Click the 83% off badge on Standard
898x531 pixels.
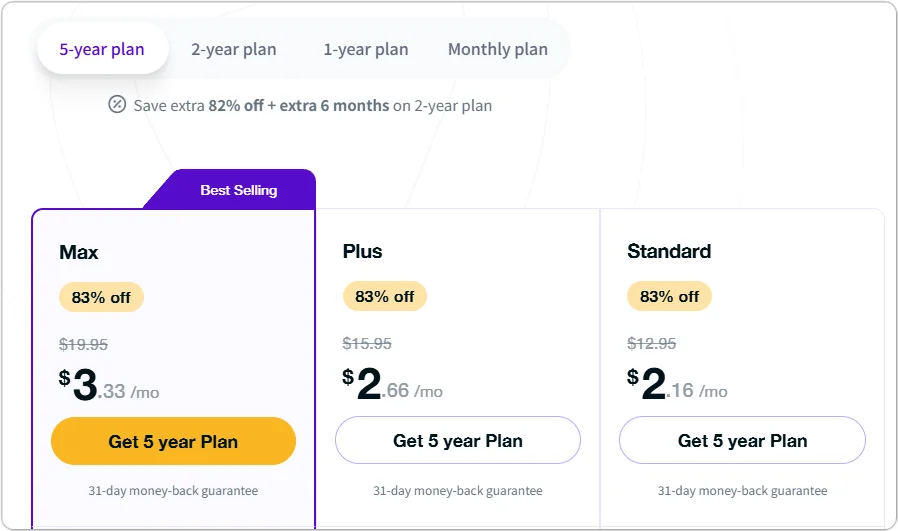(669, 297)
